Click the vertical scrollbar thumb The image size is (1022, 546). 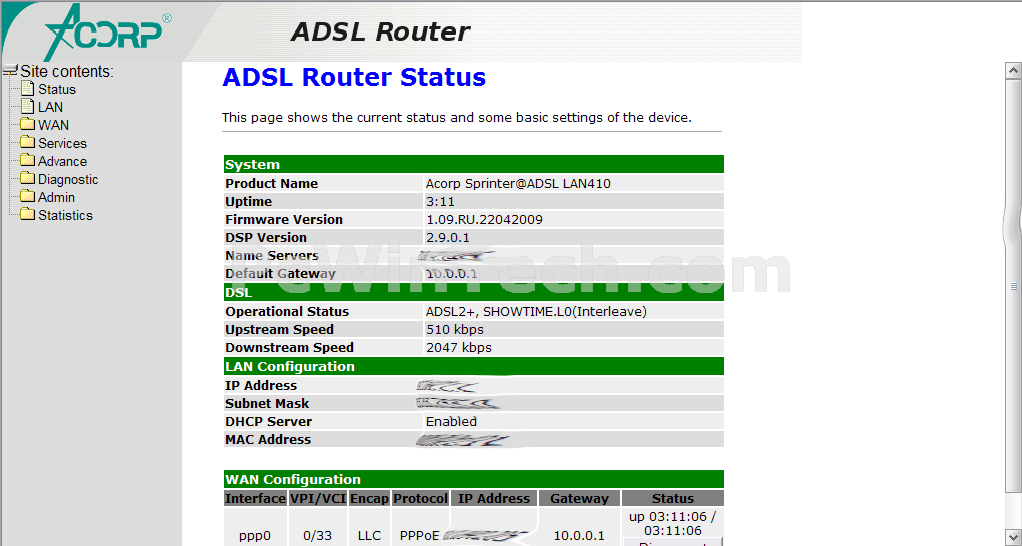click(x=1013, y=285)
